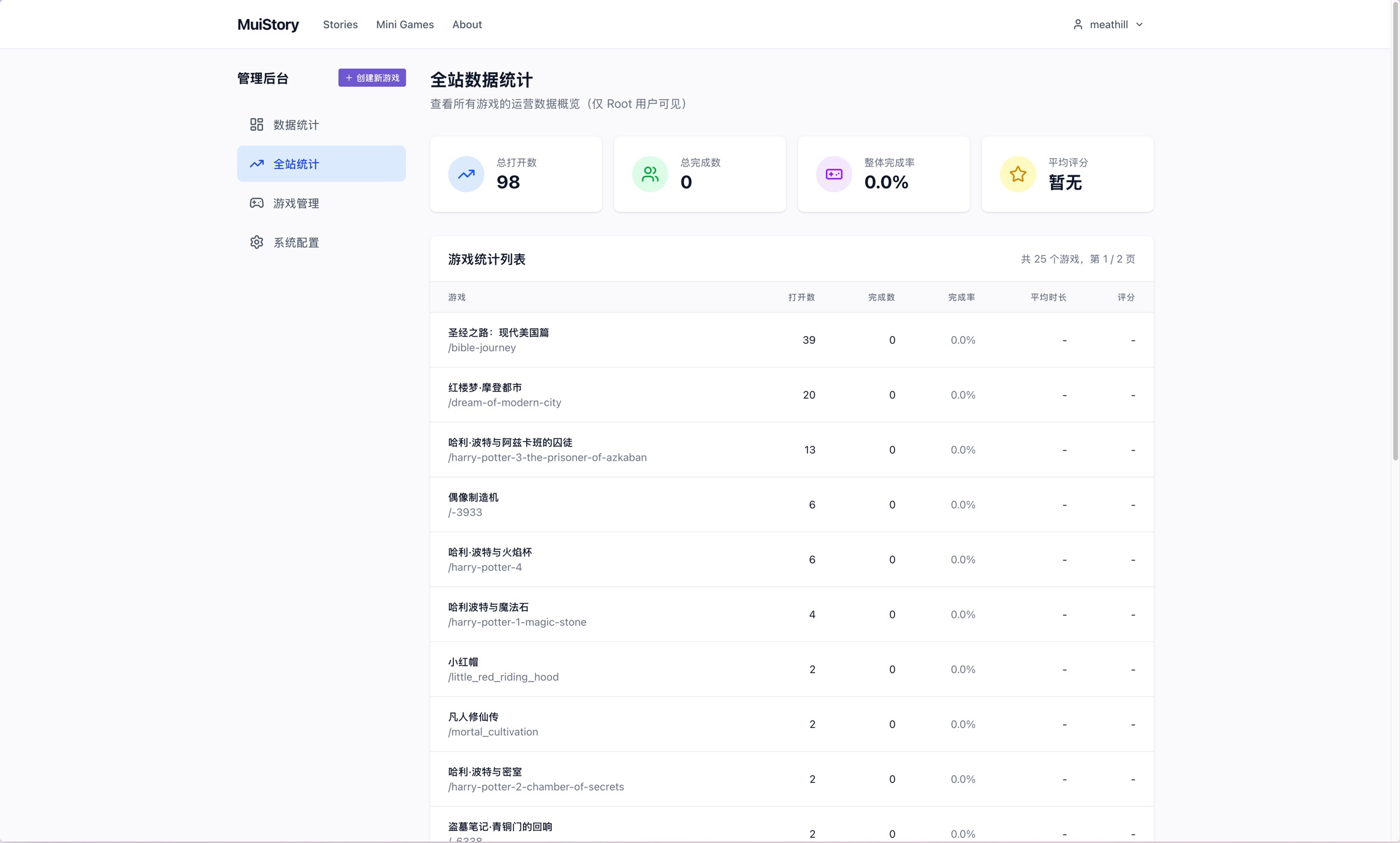The height and width of the screenshot is (843, 1400).
Task: Open 红楼梦·摩登都市 game entry
Action: (x=485, y=388)
